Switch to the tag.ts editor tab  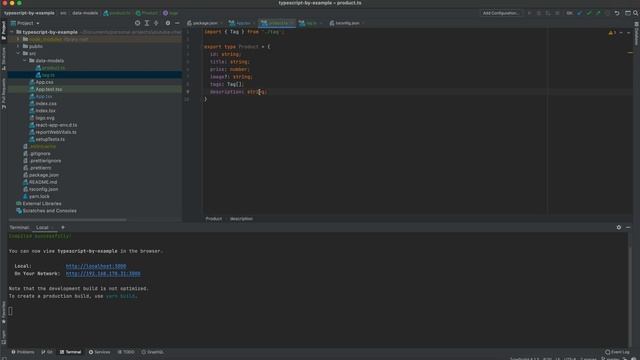coord(310,23)
